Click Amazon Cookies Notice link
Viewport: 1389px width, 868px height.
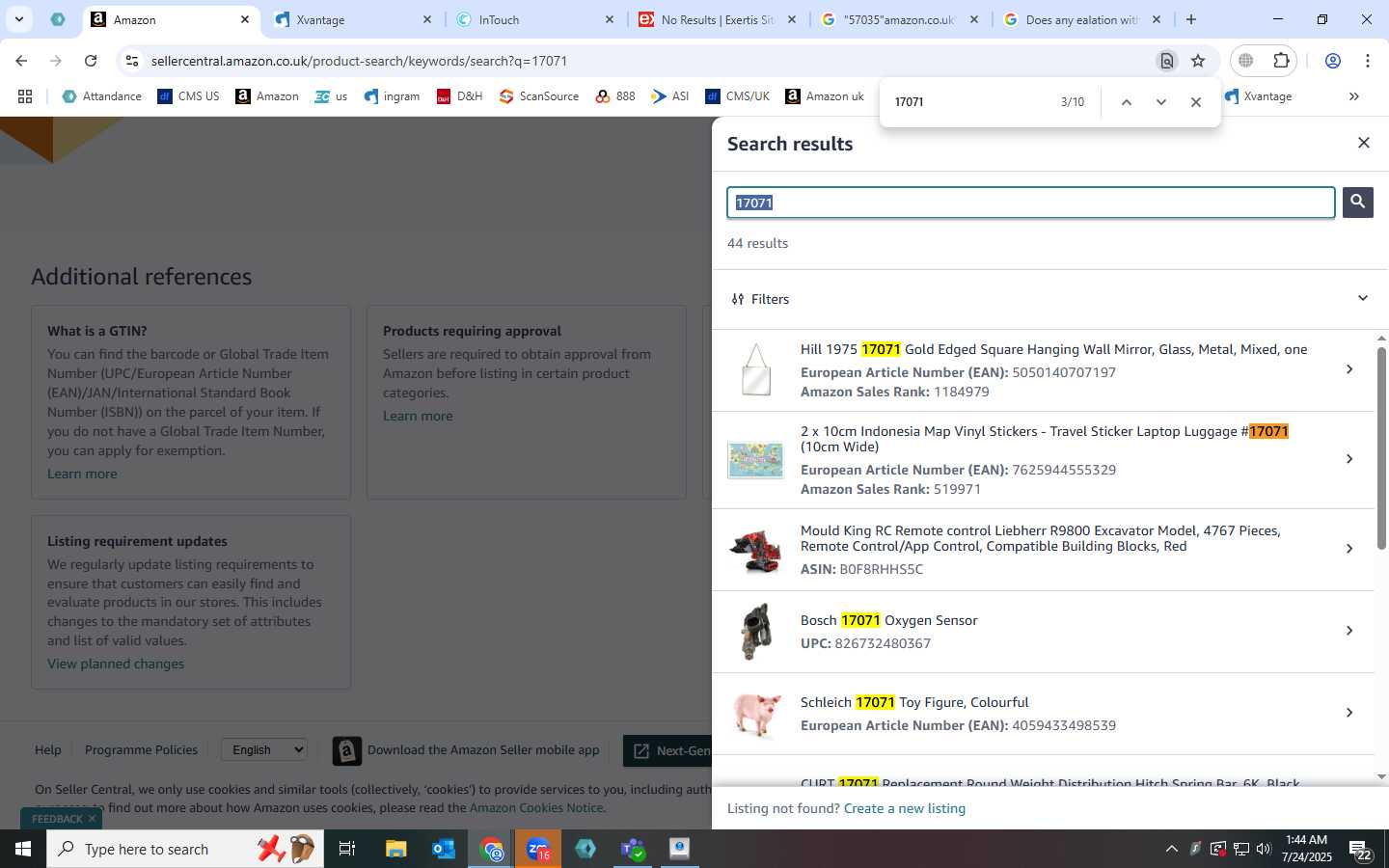(x=536, y=808)
